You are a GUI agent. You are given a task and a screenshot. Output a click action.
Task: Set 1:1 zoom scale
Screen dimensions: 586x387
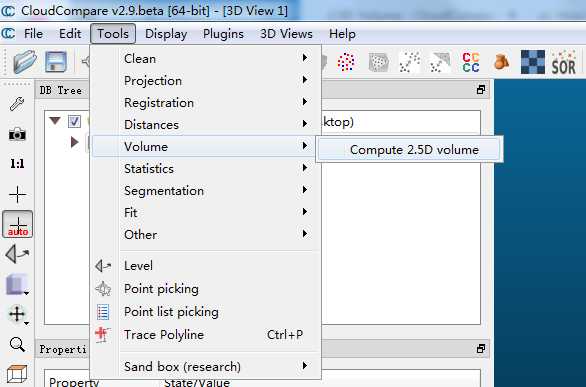(17, 164)
